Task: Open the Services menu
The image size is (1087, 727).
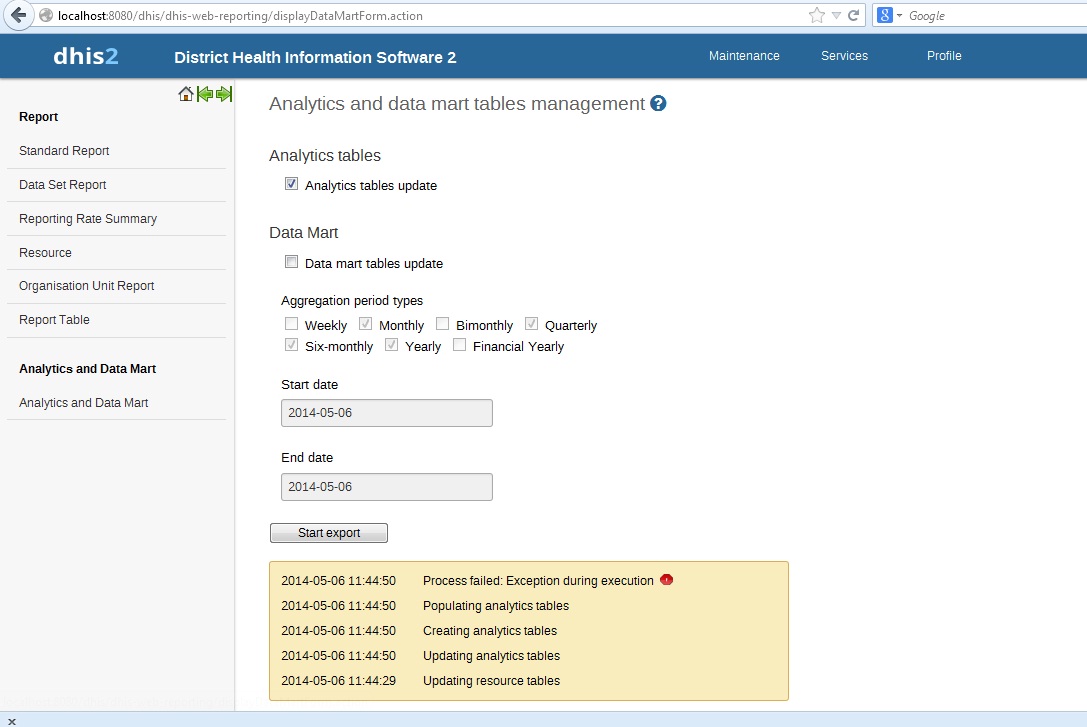Action: click(x=844, y=55)
